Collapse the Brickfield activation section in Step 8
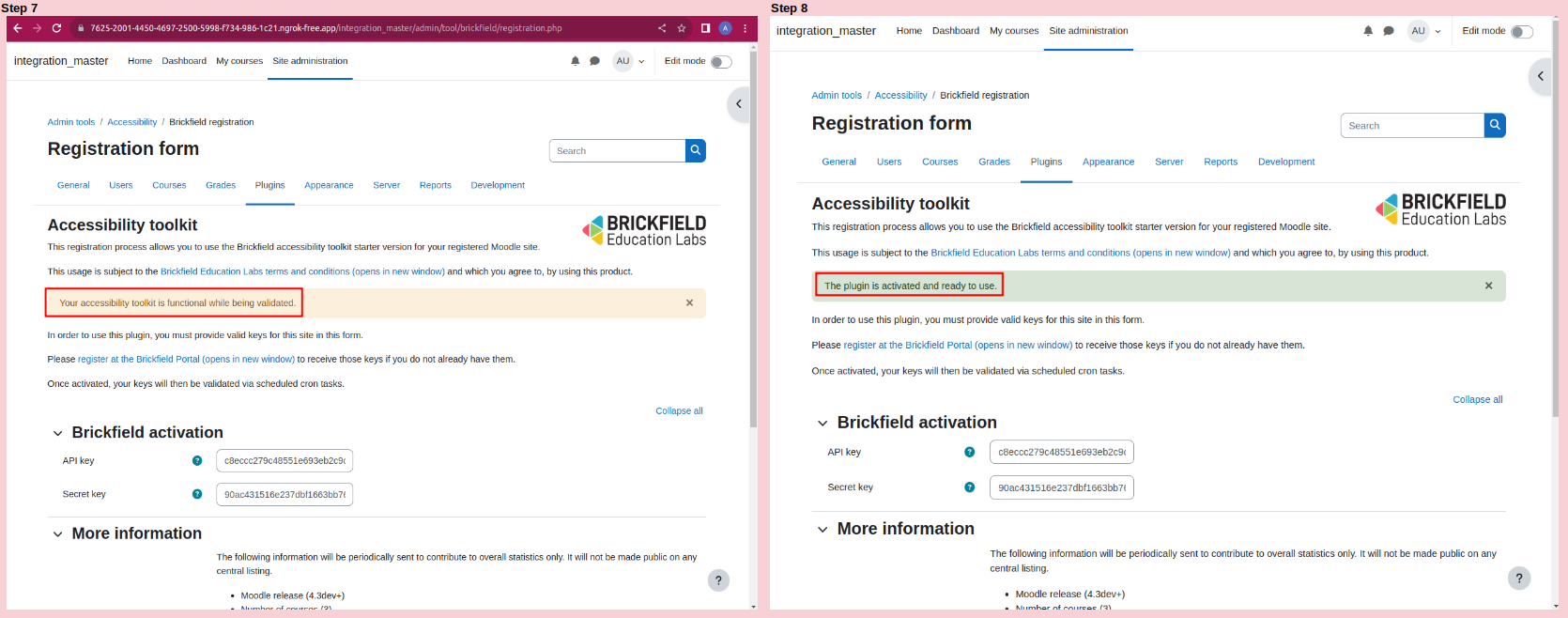 coord(822,424)
